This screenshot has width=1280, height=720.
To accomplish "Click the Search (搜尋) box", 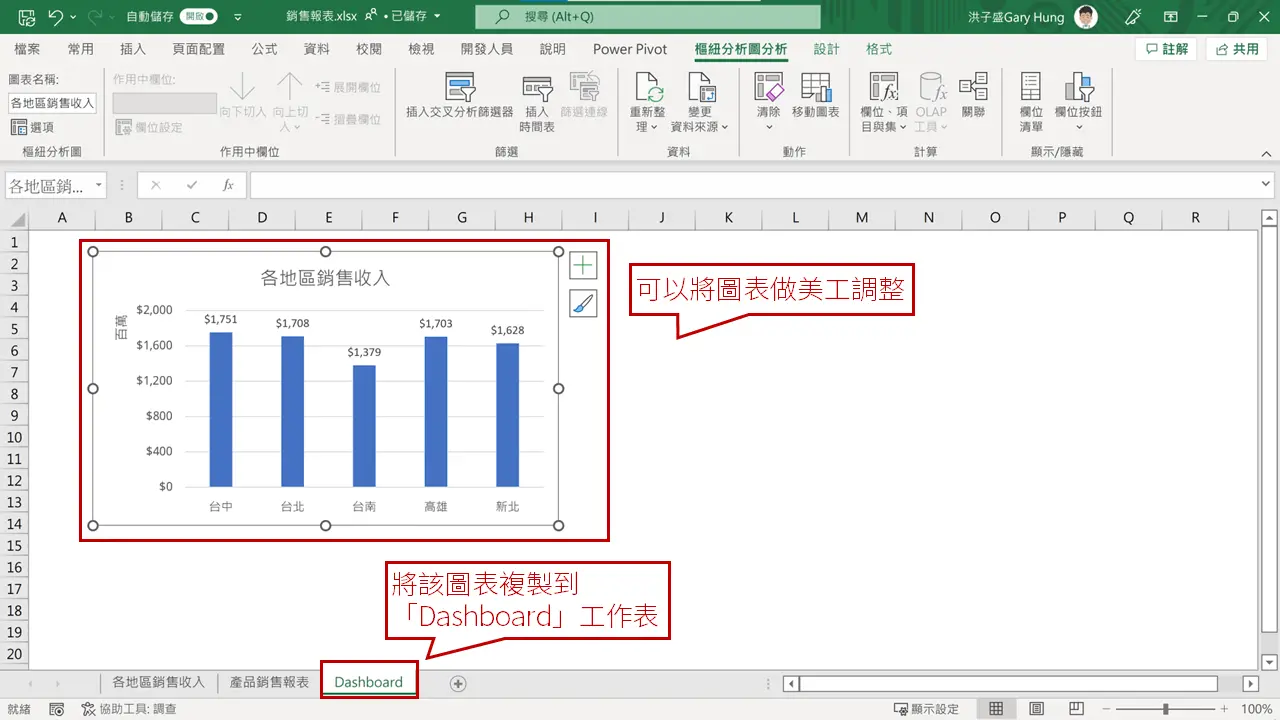I will 647,17.
